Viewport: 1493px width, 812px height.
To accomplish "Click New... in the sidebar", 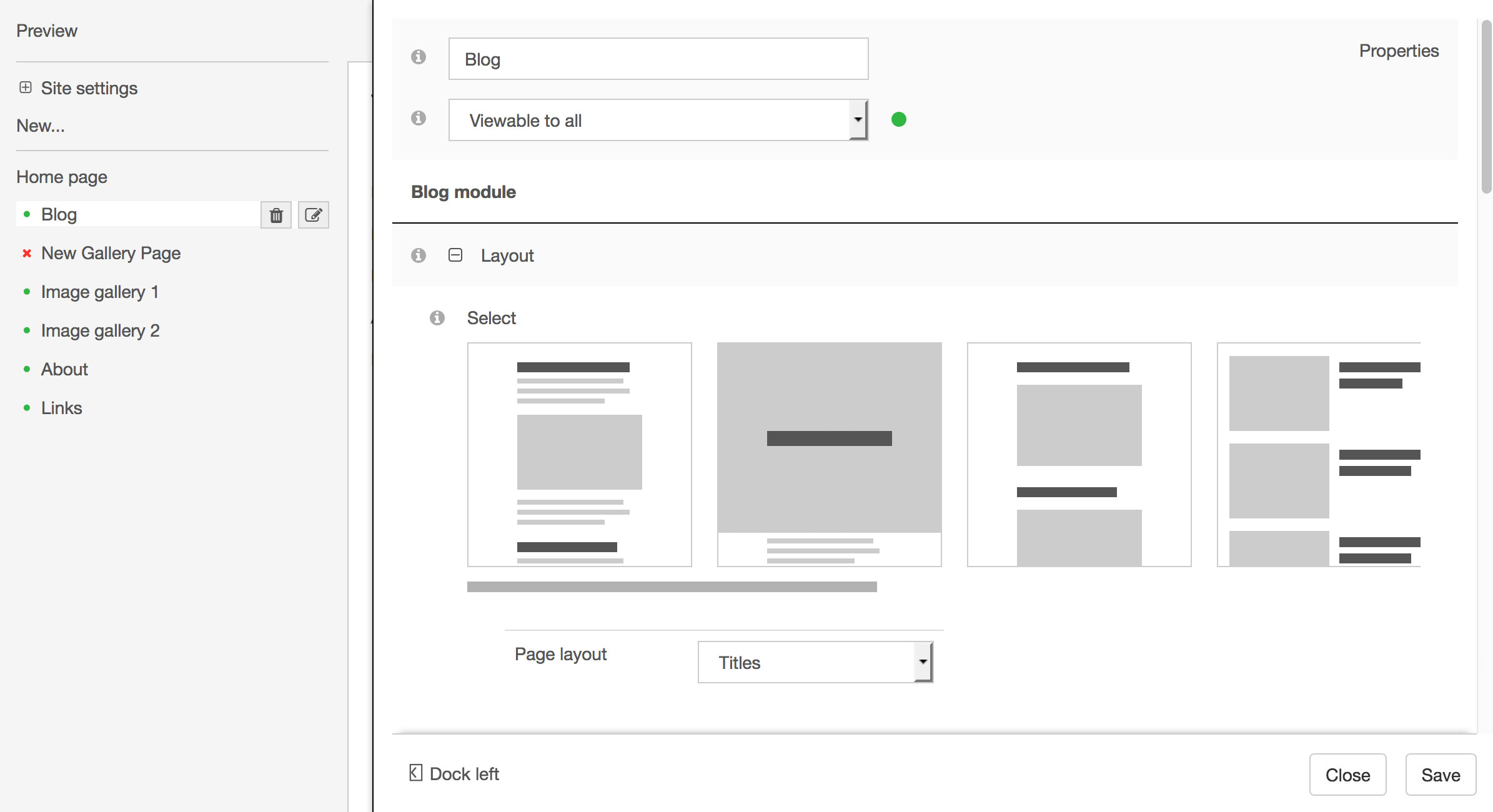I will click(x=41, y=126).
